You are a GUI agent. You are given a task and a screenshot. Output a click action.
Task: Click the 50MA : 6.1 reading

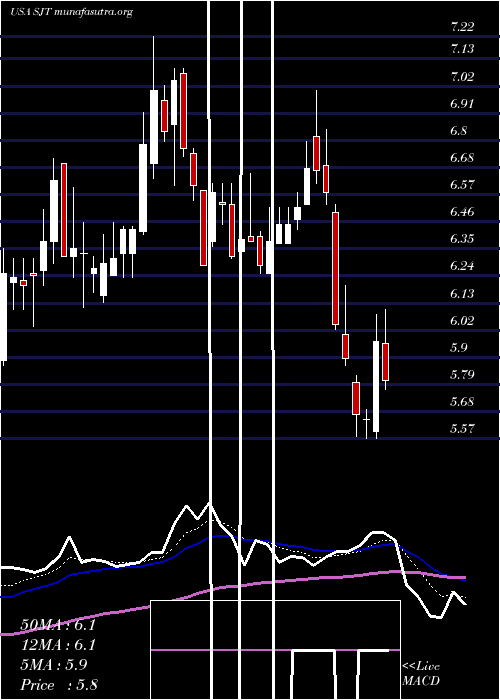(58, 625)
